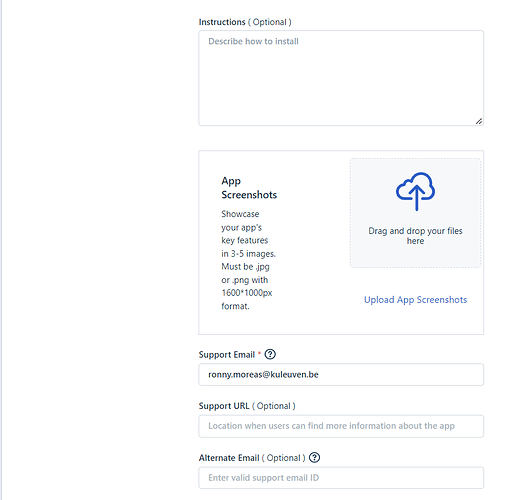
Task: Click the Support Email field with ronny.moreas address
Action: 341,375
